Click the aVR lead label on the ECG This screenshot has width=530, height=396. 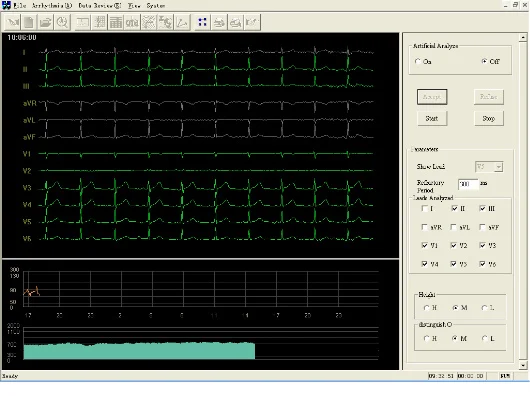coord(29,103)
